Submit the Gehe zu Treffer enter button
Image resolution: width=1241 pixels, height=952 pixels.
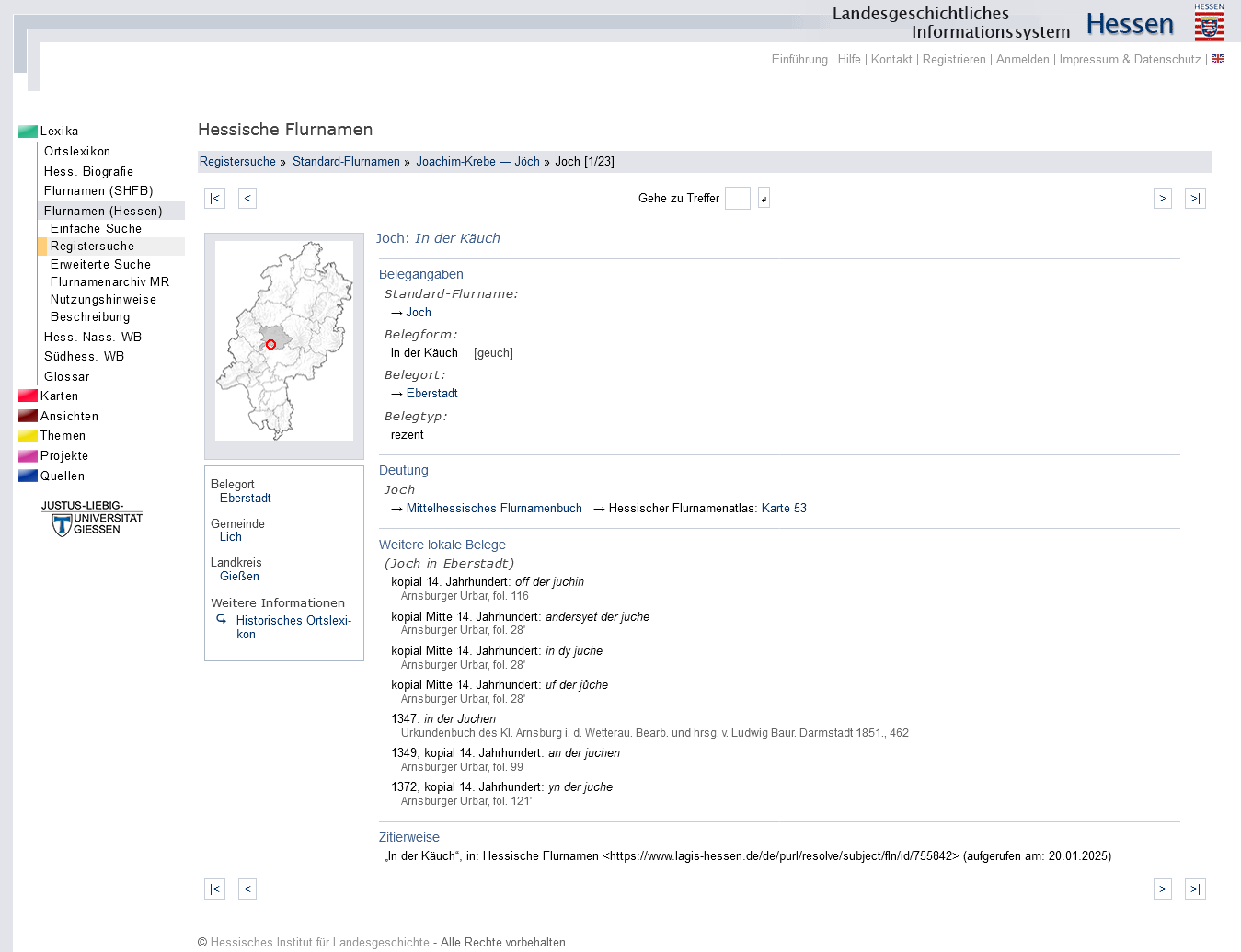(764, 199)
